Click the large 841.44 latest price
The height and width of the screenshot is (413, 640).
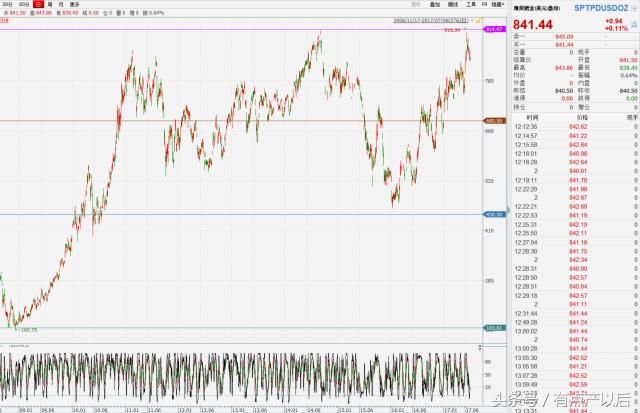click(x=533, y=25)
